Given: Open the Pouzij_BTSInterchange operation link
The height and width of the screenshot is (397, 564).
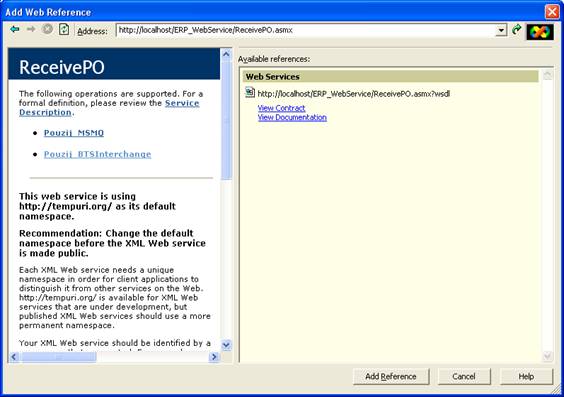Looking at the screenshot, I should click(x=97, y=154).
